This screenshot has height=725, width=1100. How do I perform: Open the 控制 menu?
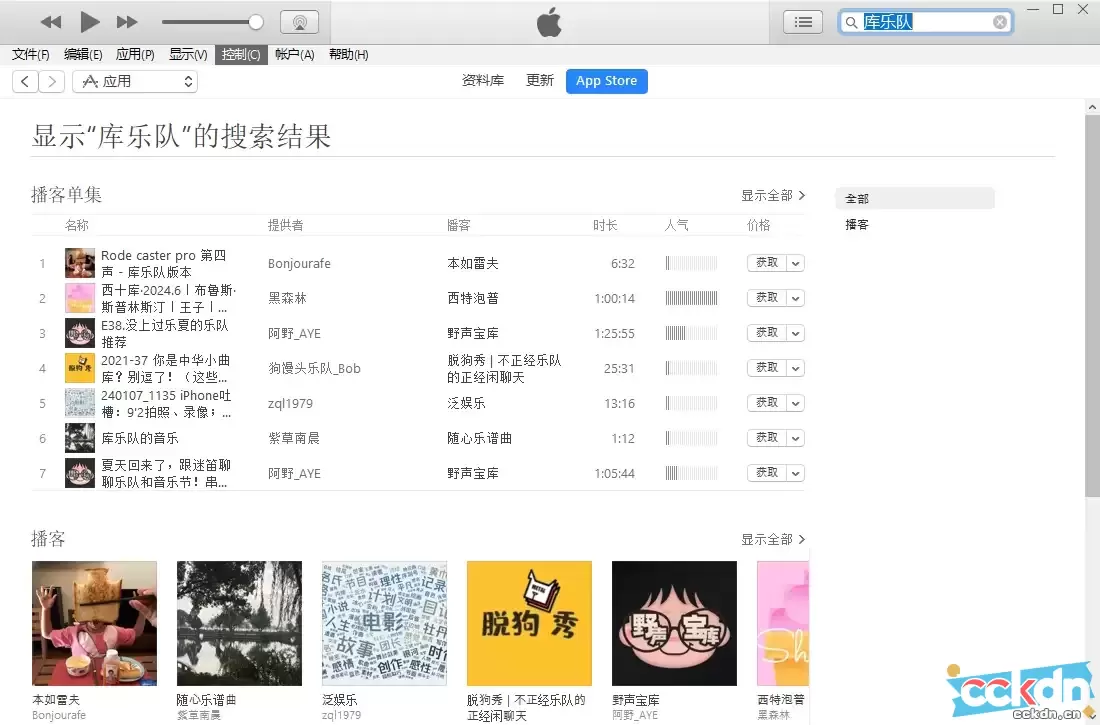coord(240,55)
